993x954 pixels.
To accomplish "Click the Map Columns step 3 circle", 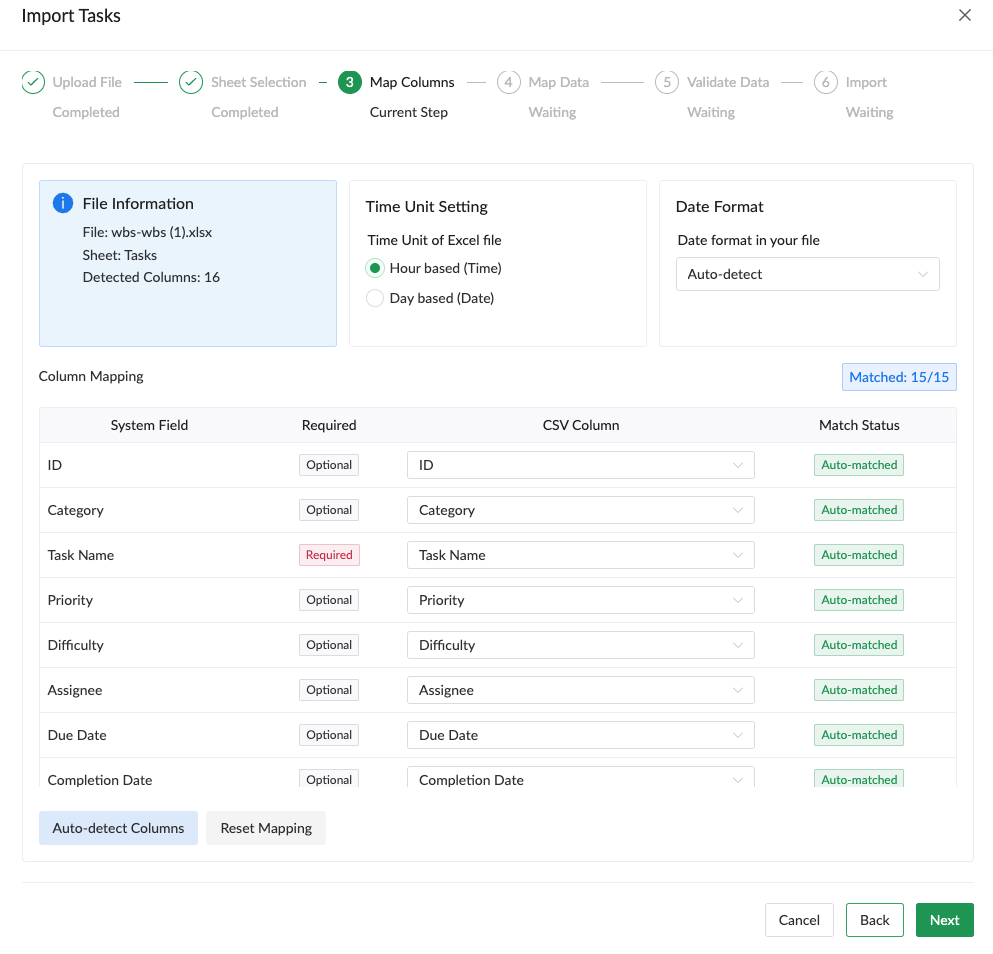I will pos(348,82).
